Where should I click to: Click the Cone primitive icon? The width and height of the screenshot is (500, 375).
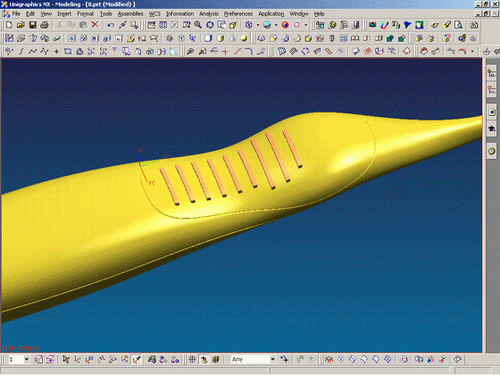tap(232, 38)
